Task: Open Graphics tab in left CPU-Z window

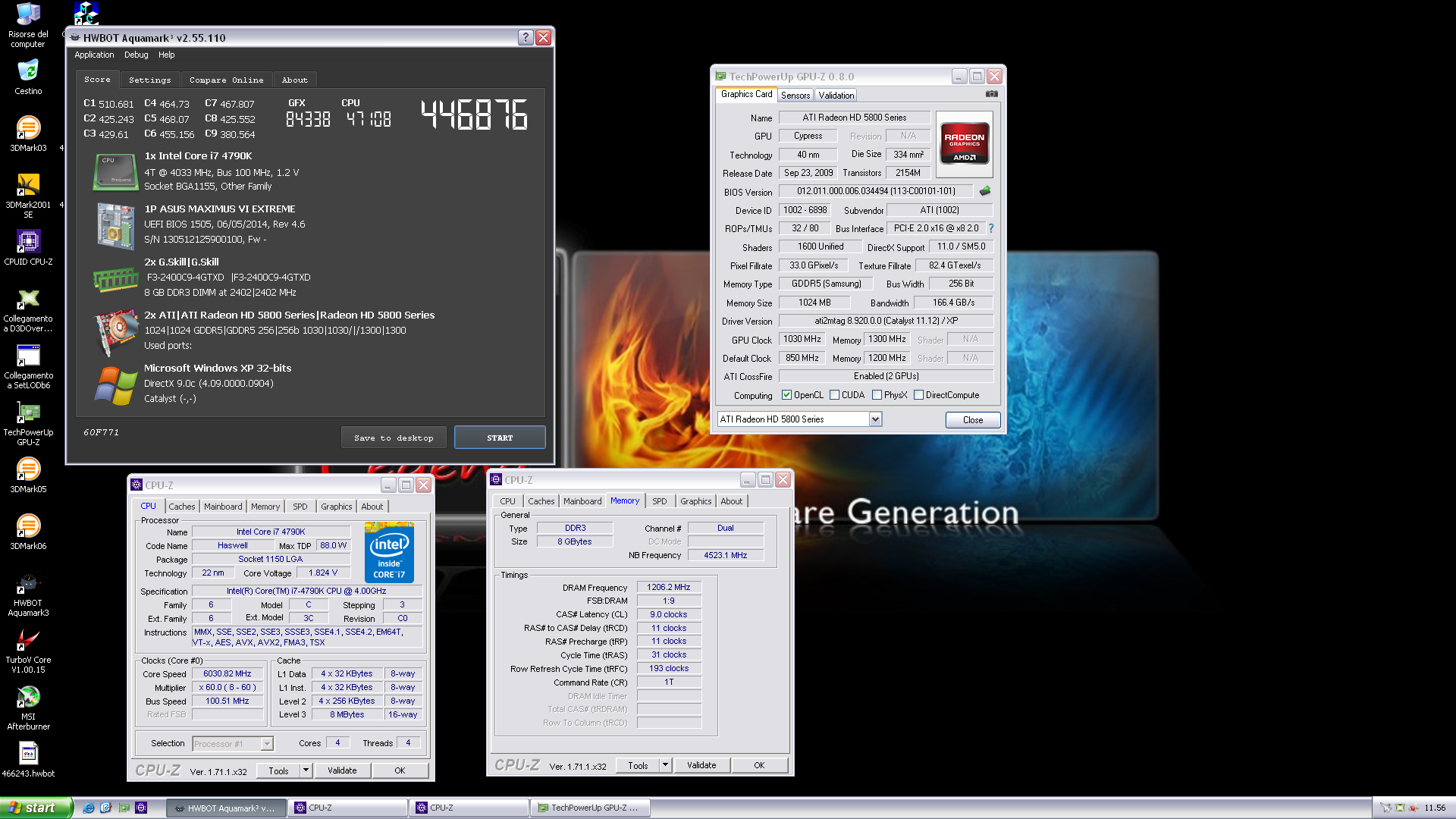Action: tap(336, 507)
